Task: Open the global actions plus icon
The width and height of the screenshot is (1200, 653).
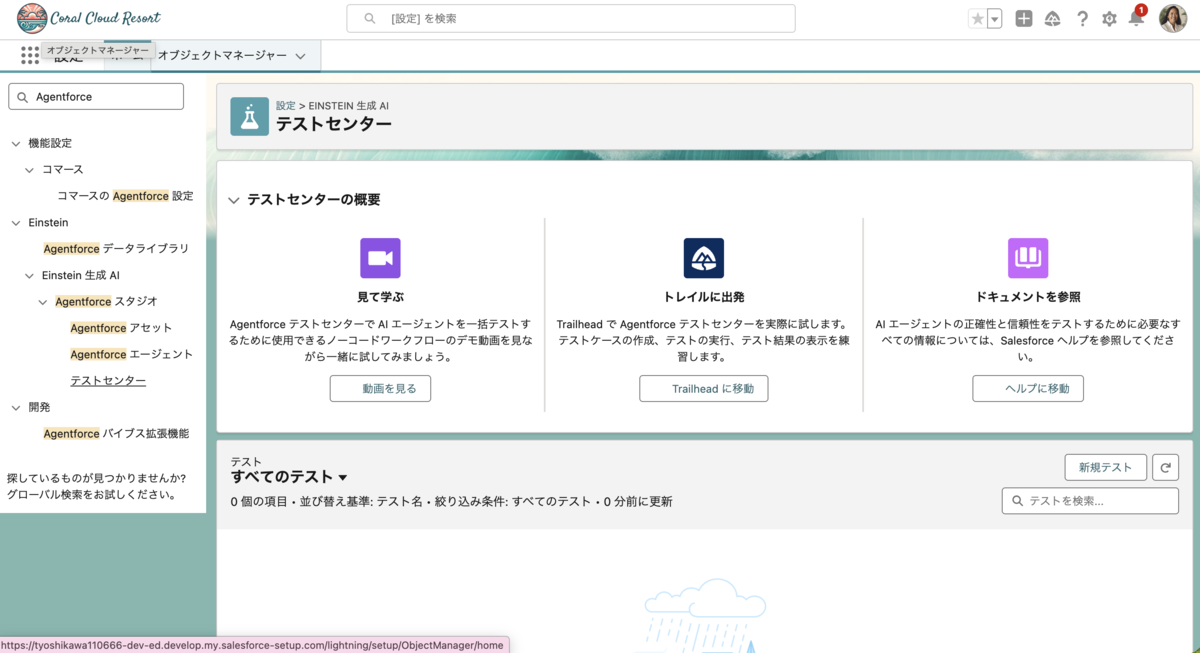Action: point(1024,18)
